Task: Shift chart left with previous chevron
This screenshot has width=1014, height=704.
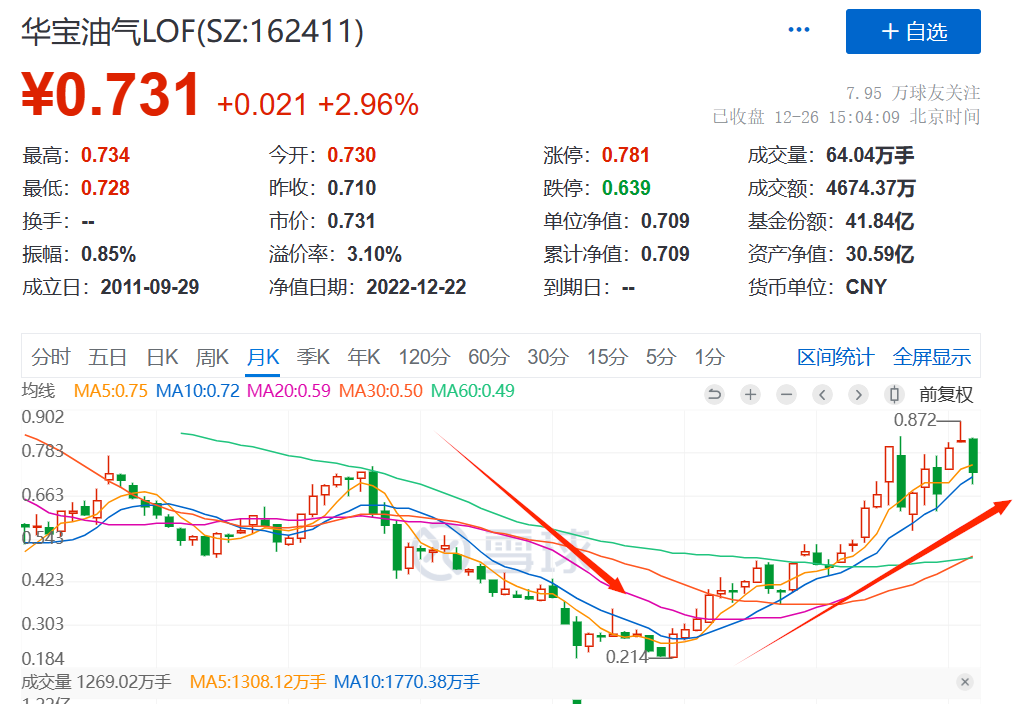Action: (823, 394)
